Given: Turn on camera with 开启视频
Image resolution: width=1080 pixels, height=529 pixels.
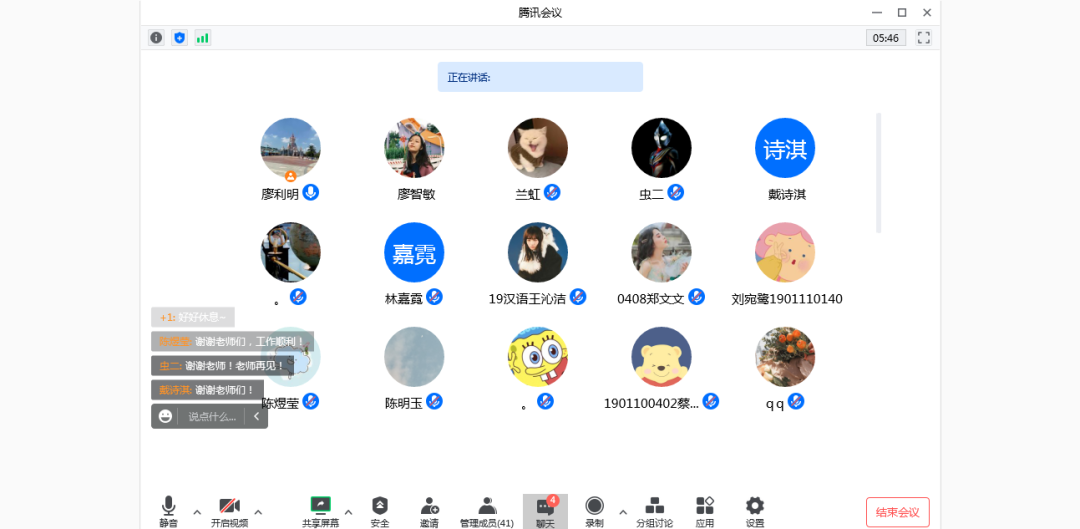Looking at the screenshot, I should tap(229, 510).
